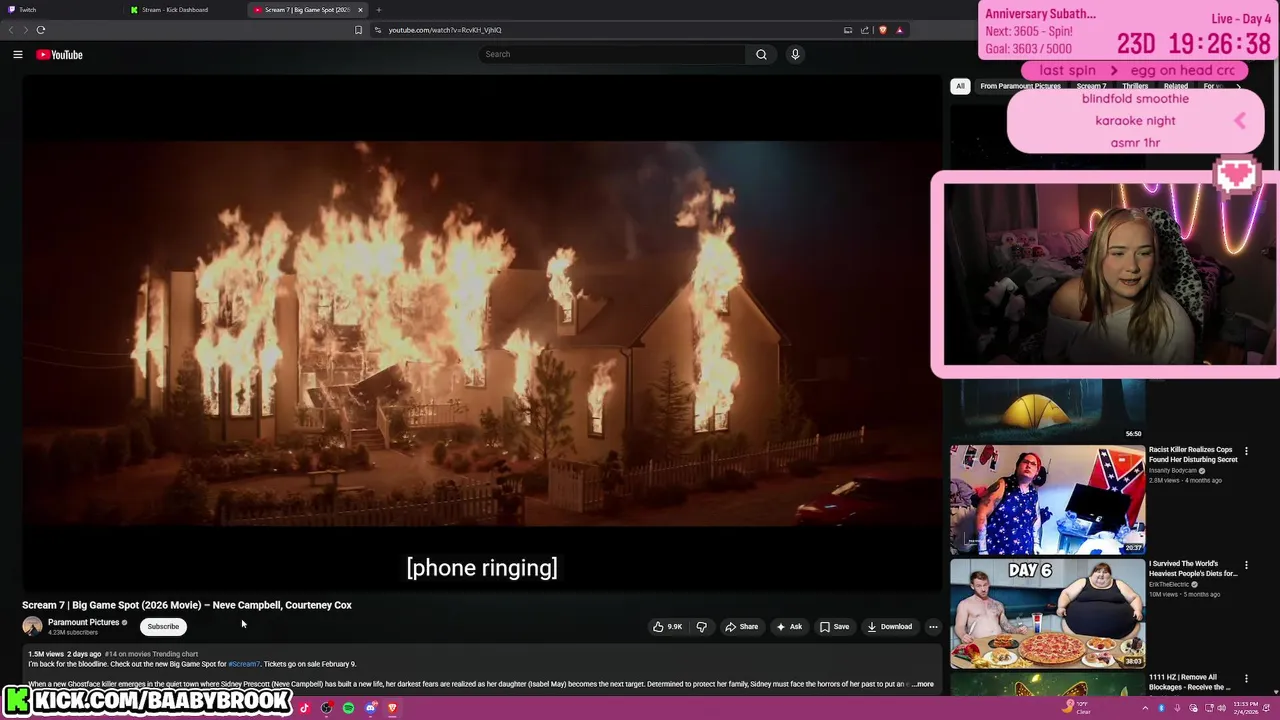Screen dimensions: 1280x720
Task: Expand description with ...more
Action: 923,685
